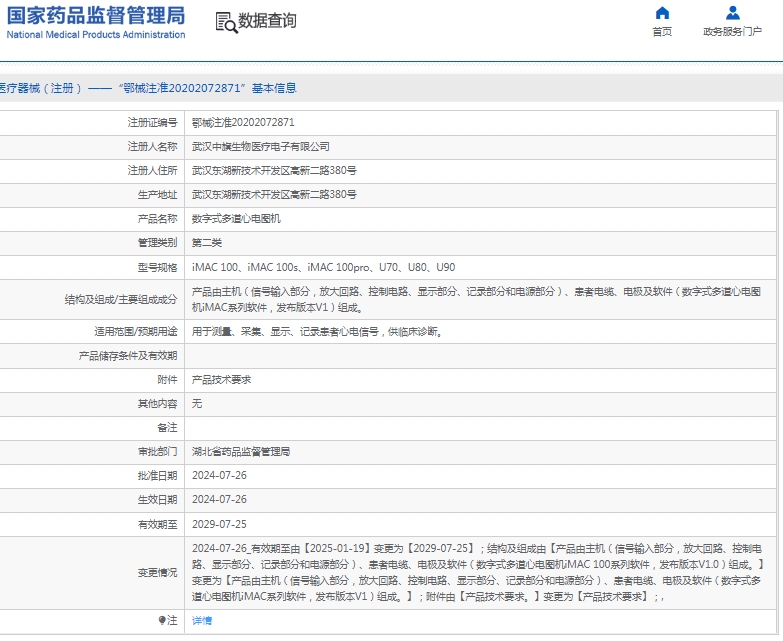Click effective date 2024-07-26 in 生效日期 row
The width and height of the screenshot is (783, 641).
click(219, 499)
